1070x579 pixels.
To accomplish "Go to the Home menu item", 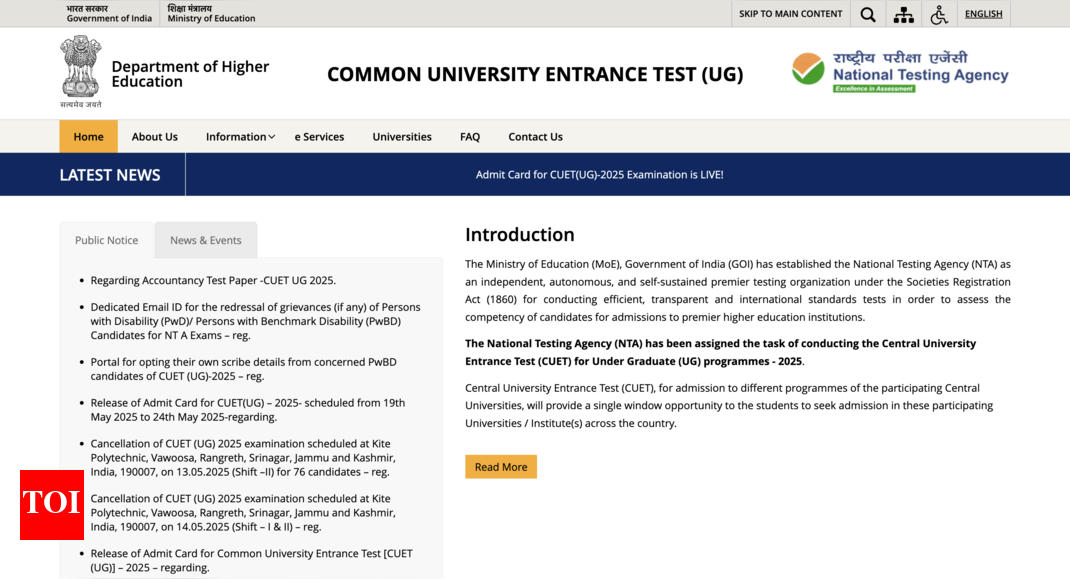I will (89, 137).
